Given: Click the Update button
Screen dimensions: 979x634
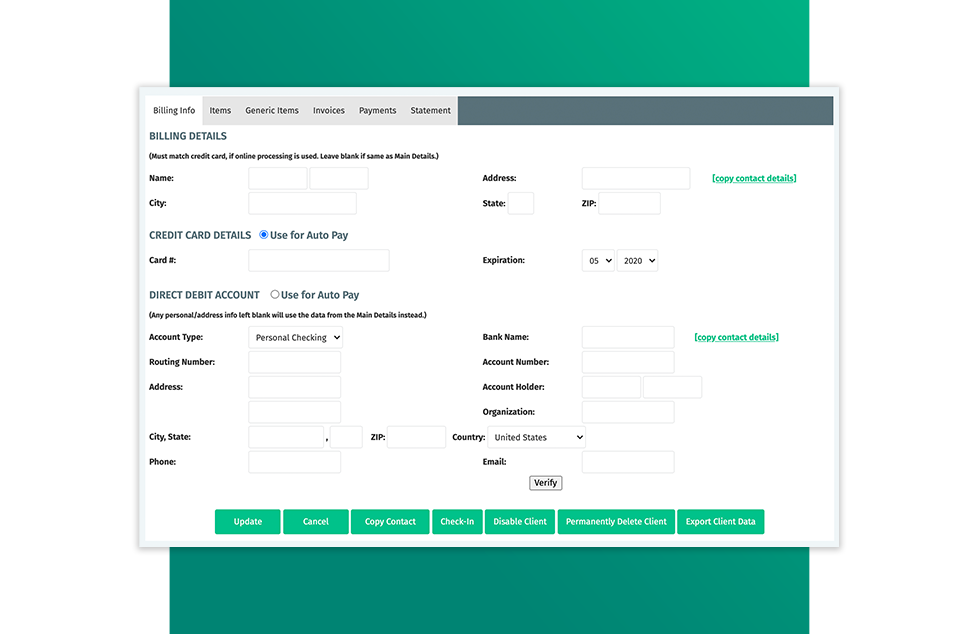Looking at the screenshot, I should [248, 522].
